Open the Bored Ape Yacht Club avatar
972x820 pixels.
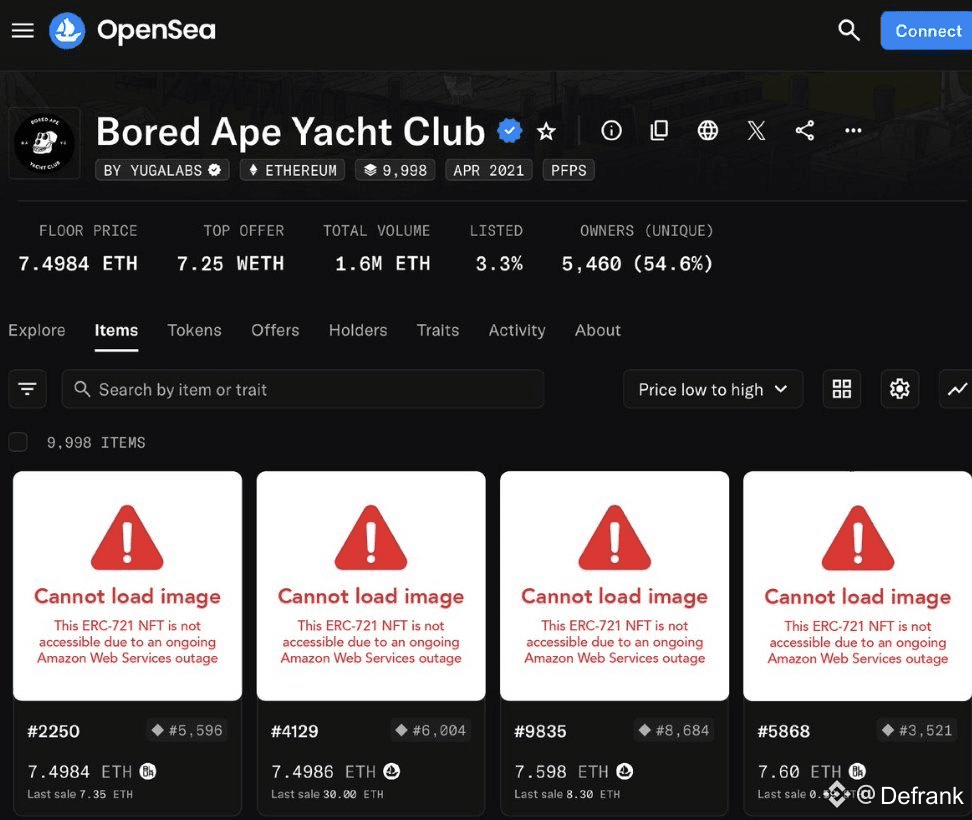point(45,143)
